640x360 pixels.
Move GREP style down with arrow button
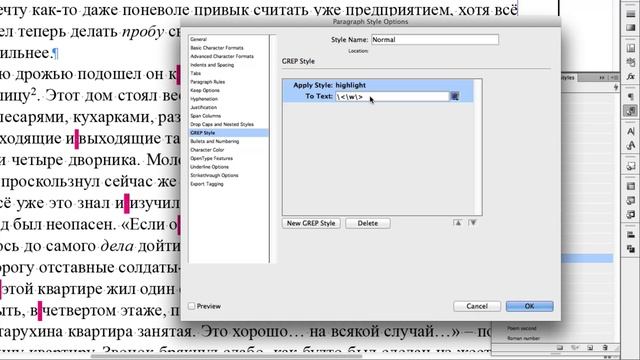[473, 223]
